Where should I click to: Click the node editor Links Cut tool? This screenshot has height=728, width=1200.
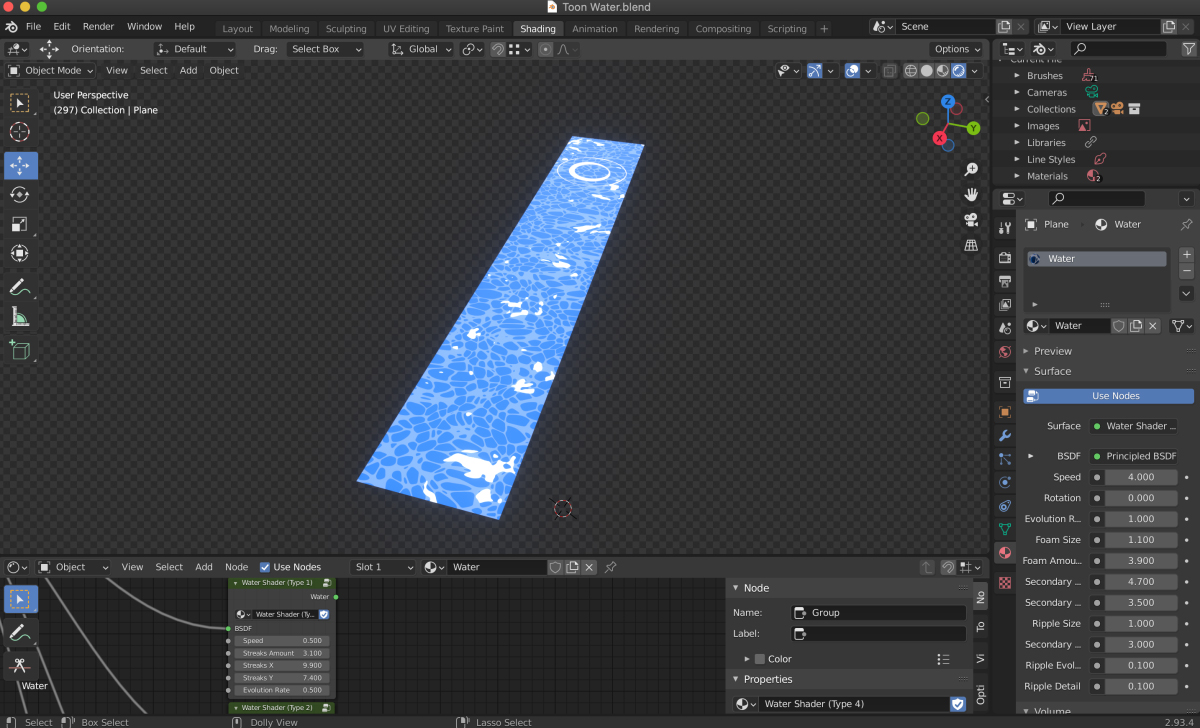(20, 666)
